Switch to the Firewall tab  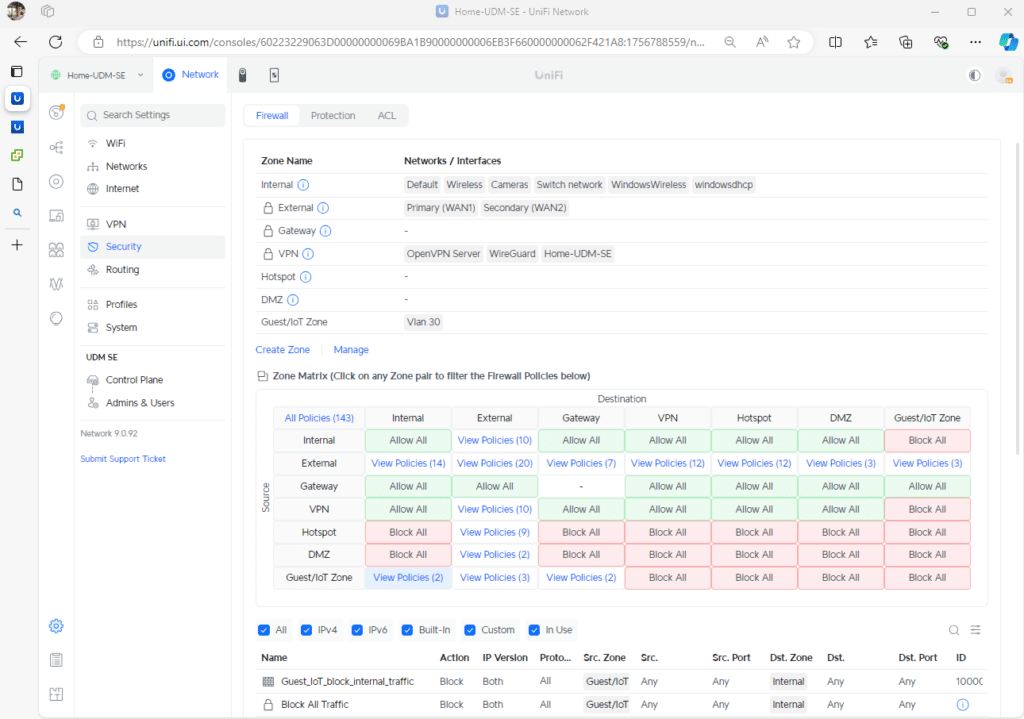point(272,116)
